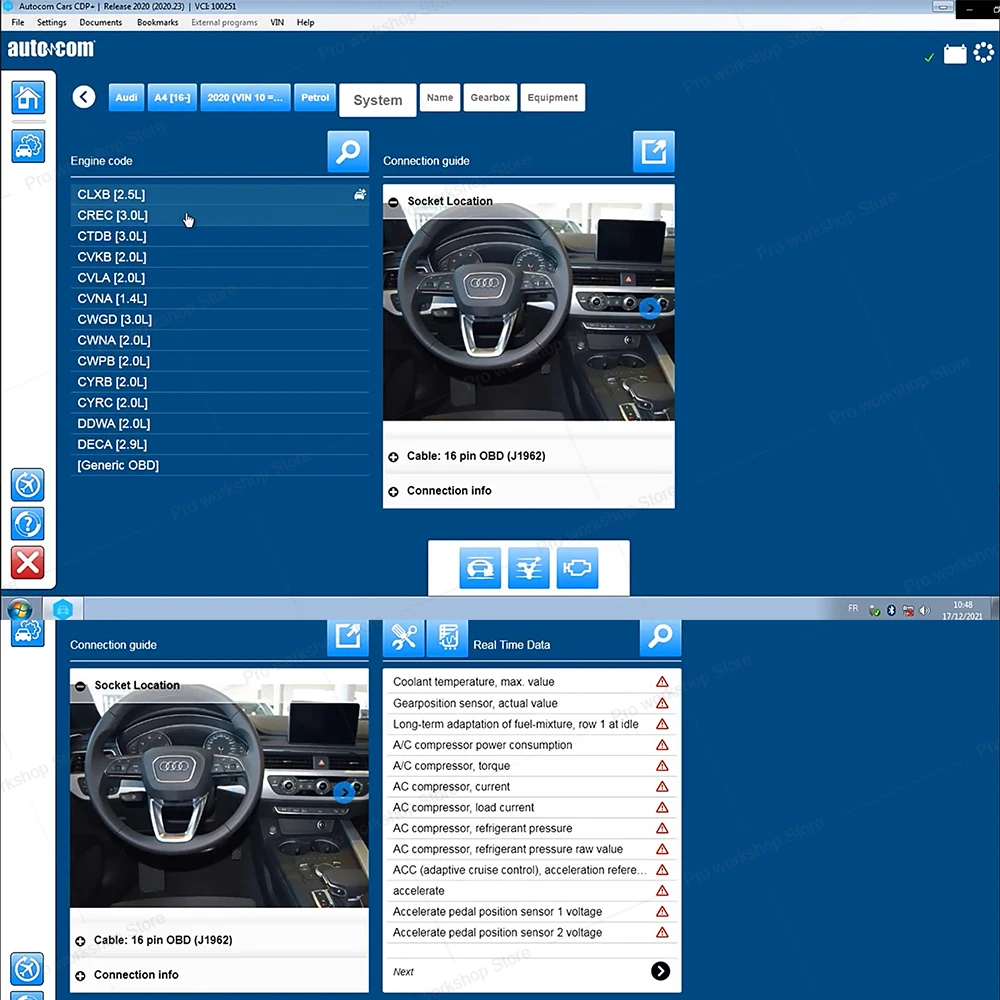
Task: Open the Settings menu
Action: tap(51, 22)
